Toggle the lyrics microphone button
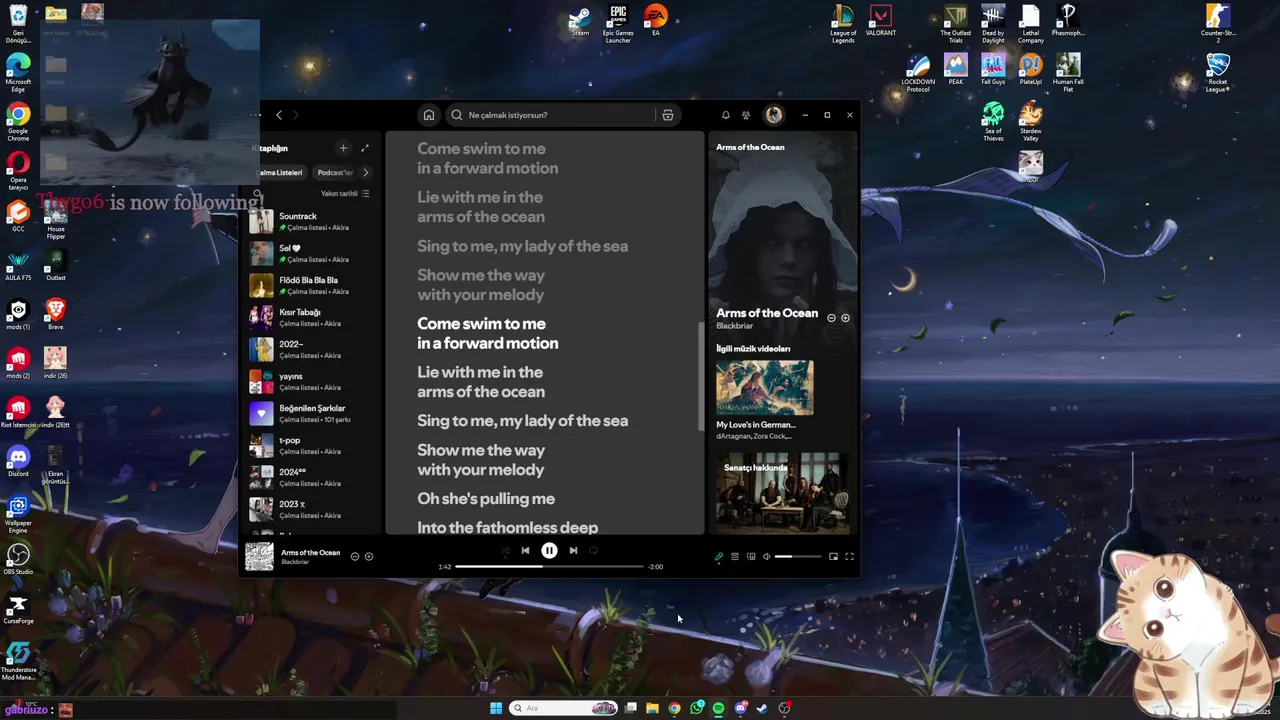Image resolution: width=1280 pixels, height=720 pixels. click(718, 556)
